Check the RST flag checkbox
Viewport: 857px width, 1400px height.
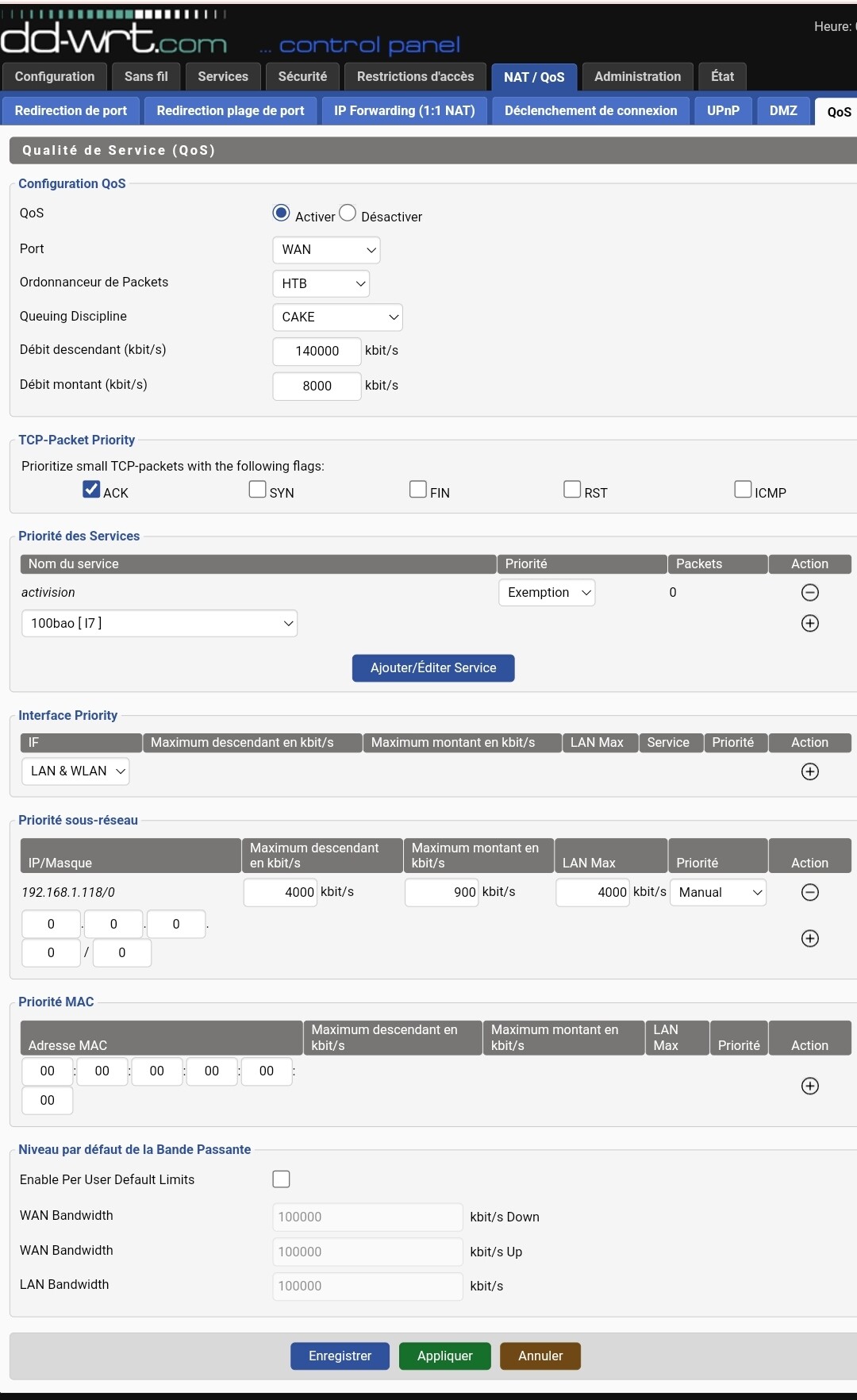click(572, 489)
